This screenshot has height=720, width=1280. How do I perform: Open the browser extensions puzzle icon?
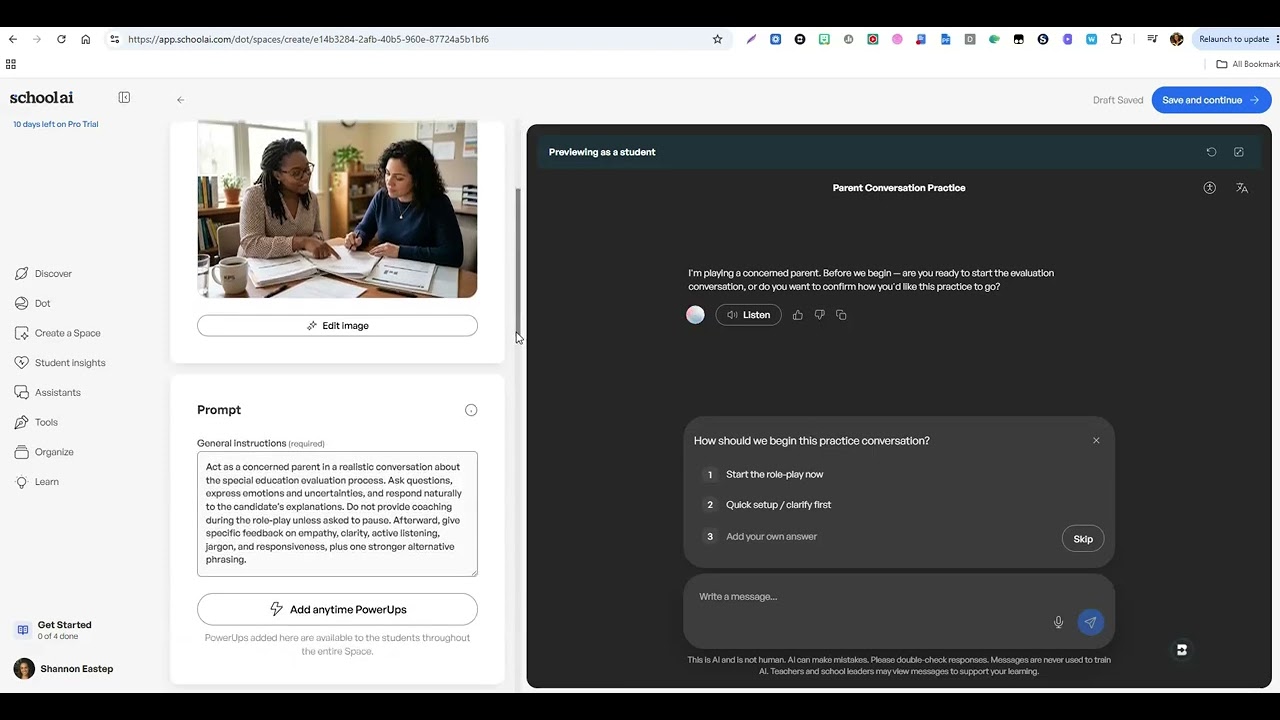[1116, 39]
